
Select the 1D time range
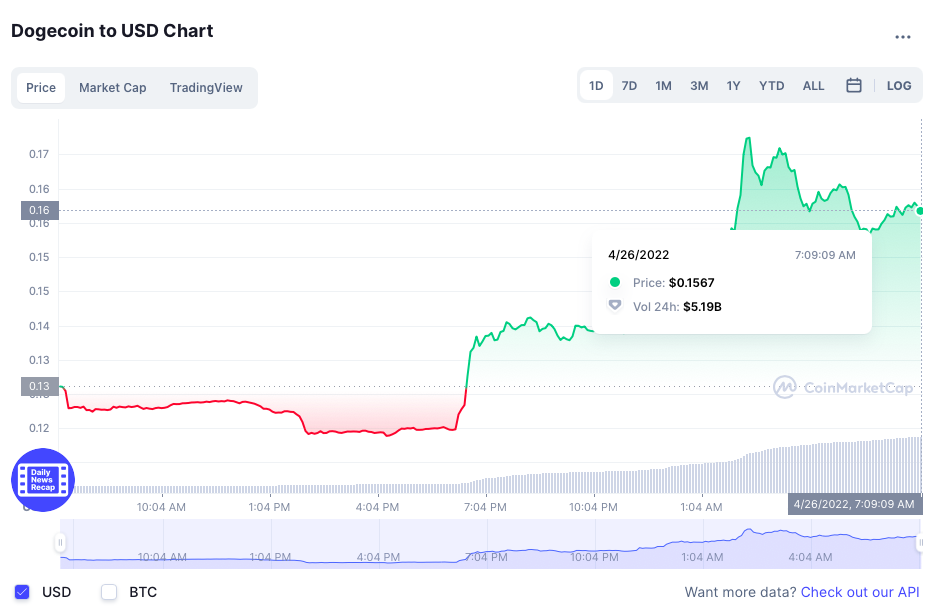(x=596, y=86)
